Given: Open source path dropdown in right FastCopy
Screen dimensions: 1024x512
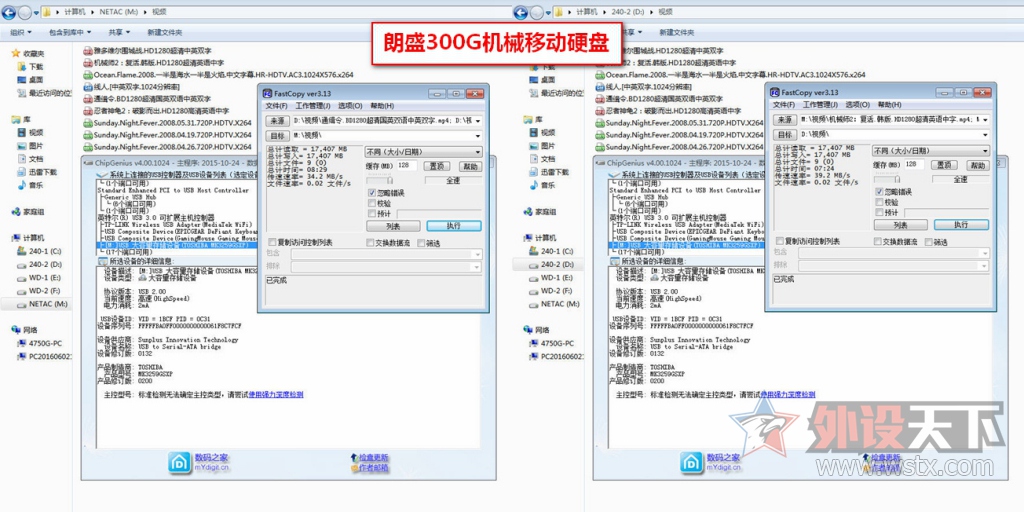Looking at the screenshot, I should 985,120.
